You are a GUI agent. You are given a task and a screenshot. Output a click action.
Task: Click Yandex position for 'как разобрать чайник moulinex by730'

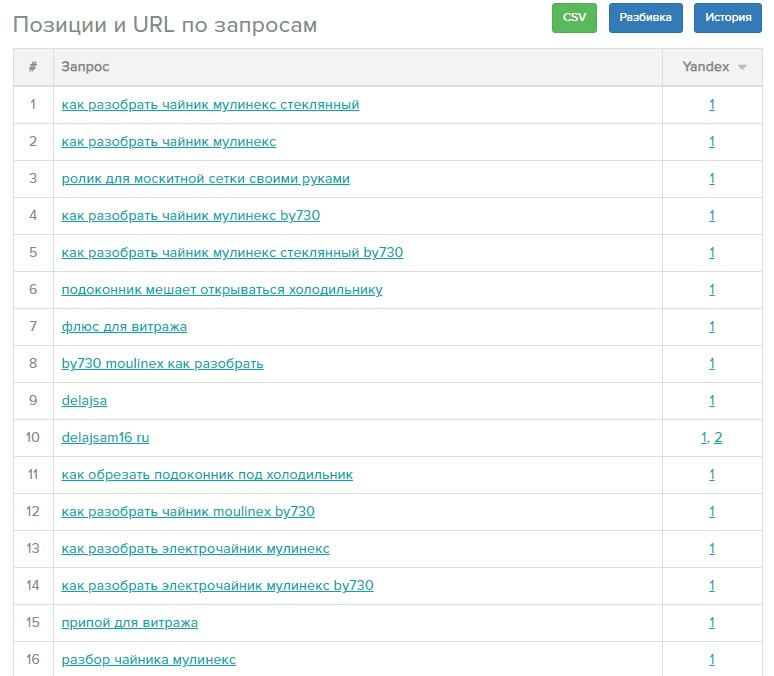tap(712, 512)
